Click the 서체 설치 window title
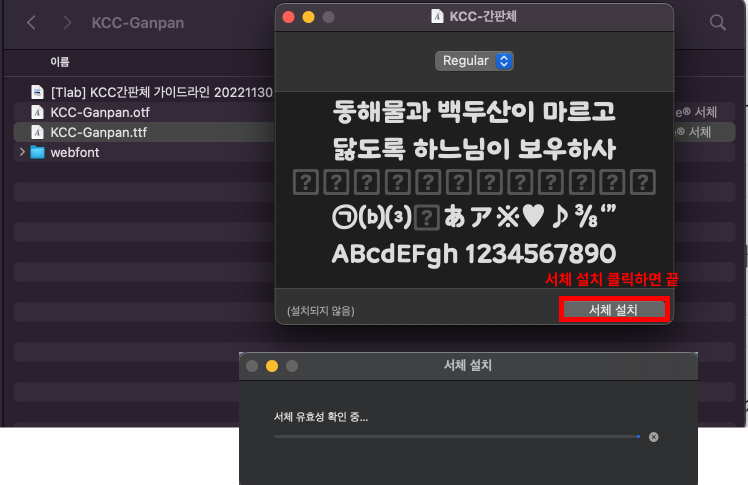748x485 pixels. tap(468, 365)
